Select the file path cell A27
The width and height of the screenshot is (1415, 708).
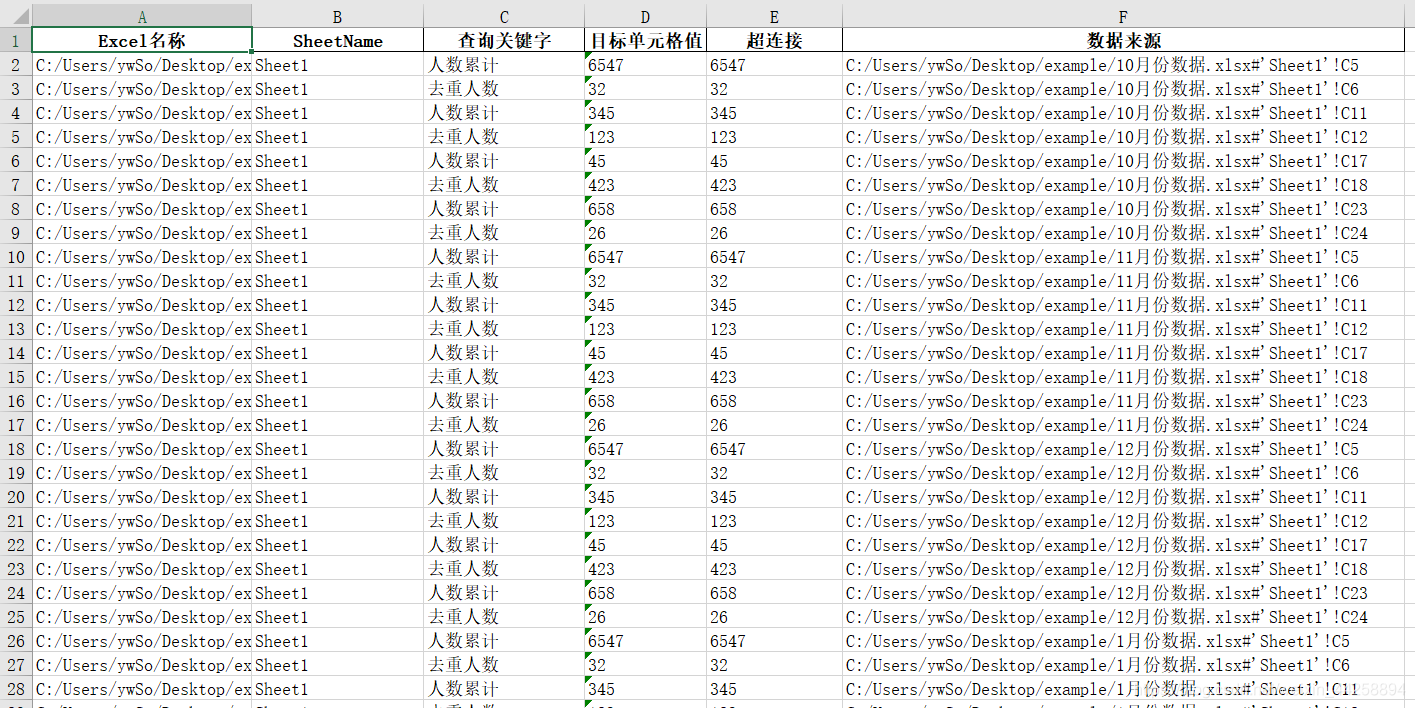click(x=142, y=665)
